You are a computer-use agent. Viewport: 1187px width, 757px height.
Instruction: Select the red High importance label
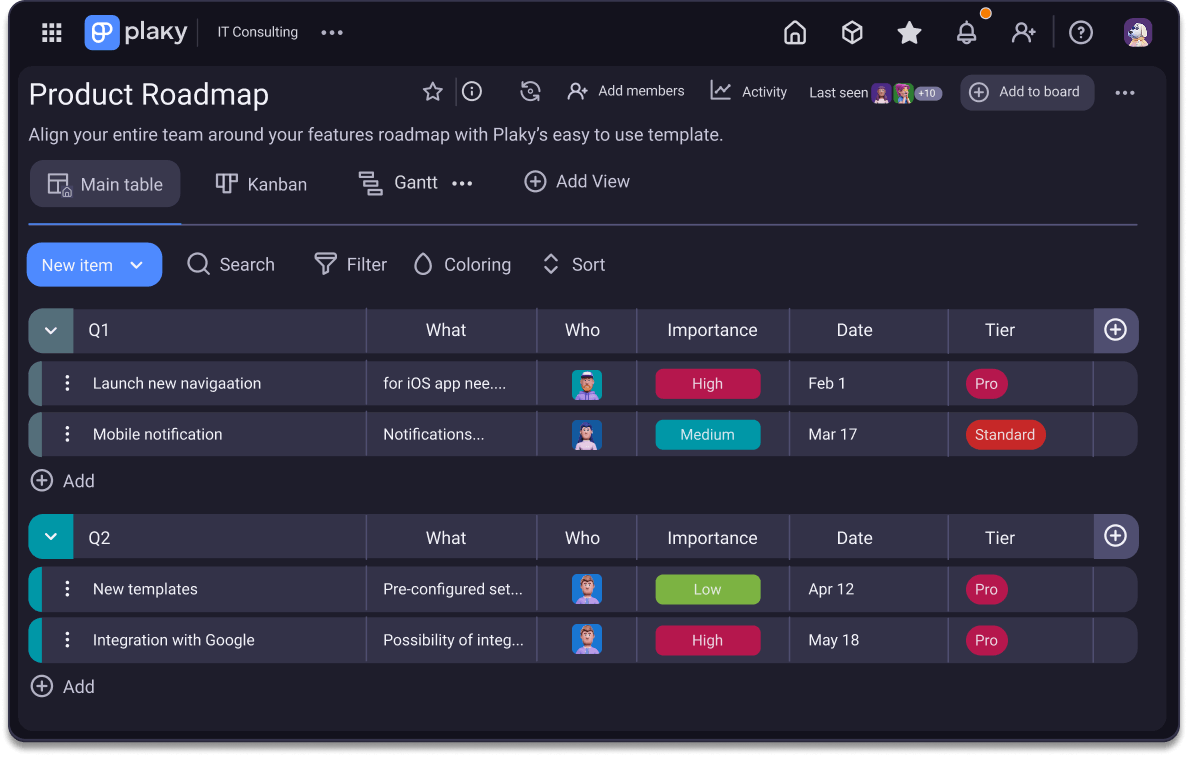[x=708, y=383]
